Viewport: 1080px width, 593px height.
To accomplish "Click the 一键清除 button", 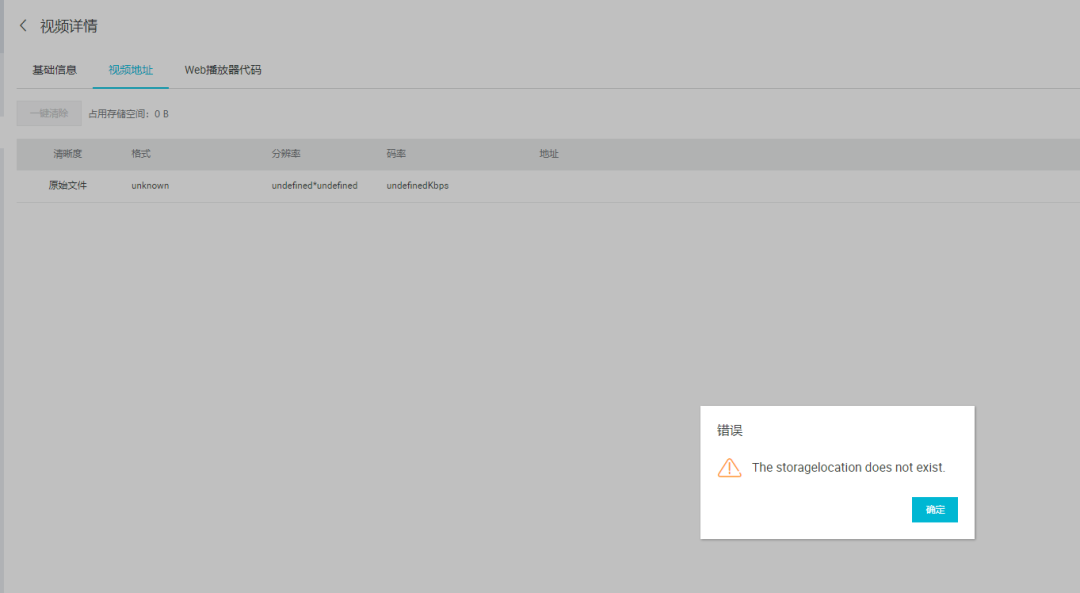I will 49,113.
